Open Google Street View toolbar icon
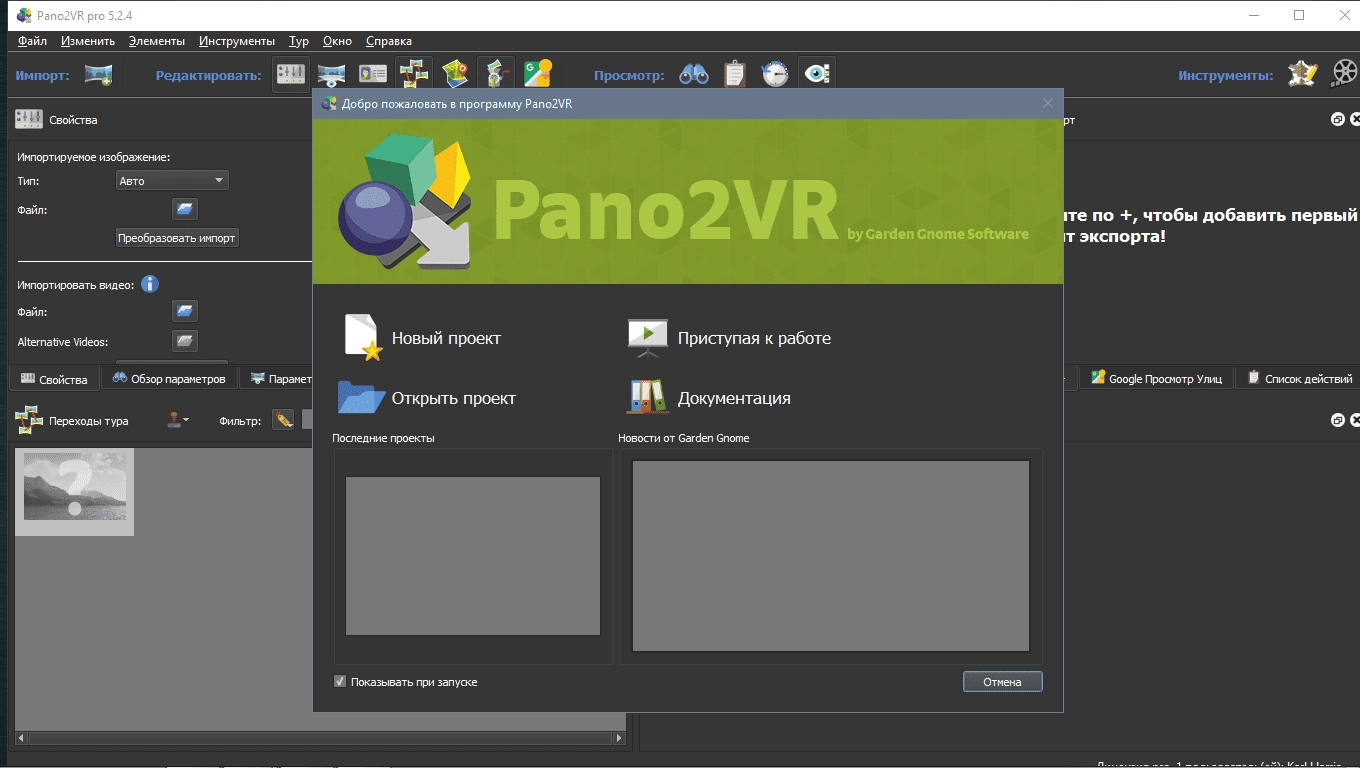 tap(537, 74)
